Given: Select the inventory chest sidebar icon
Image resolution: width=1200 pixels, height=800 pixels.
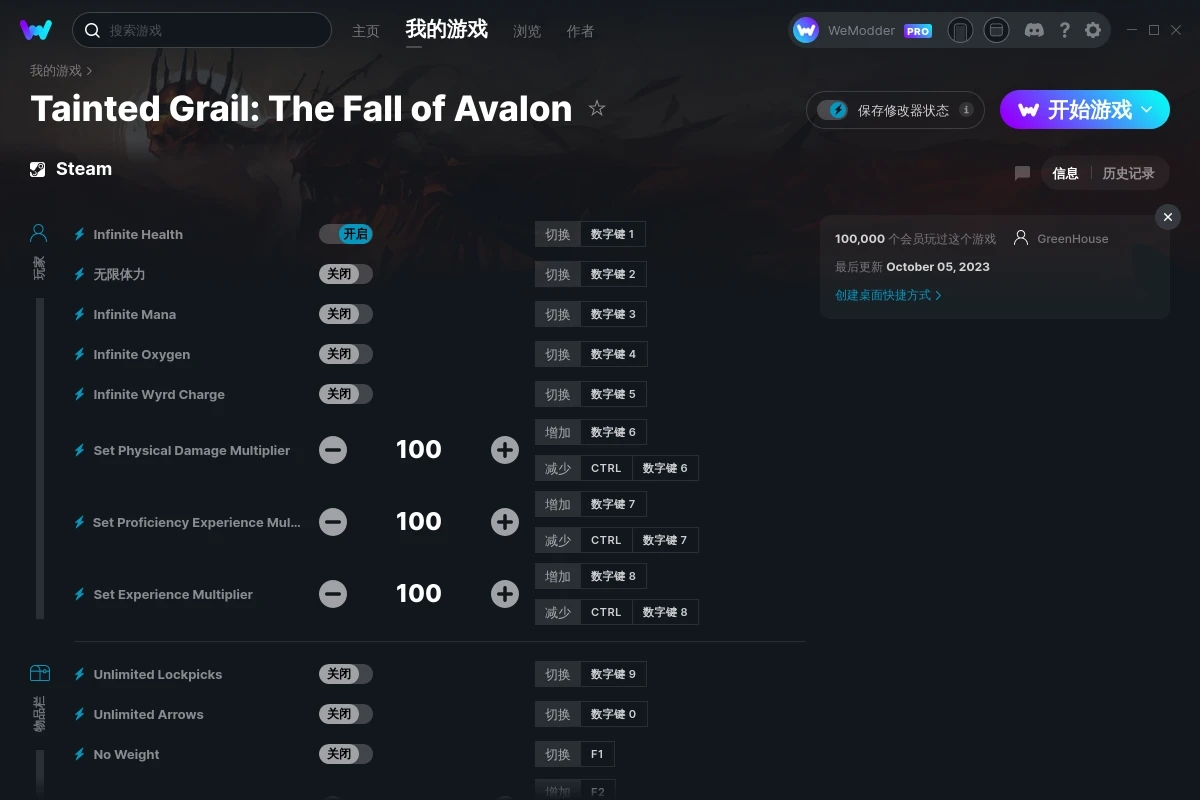Looking at the screenshot, I should (39, 674).
